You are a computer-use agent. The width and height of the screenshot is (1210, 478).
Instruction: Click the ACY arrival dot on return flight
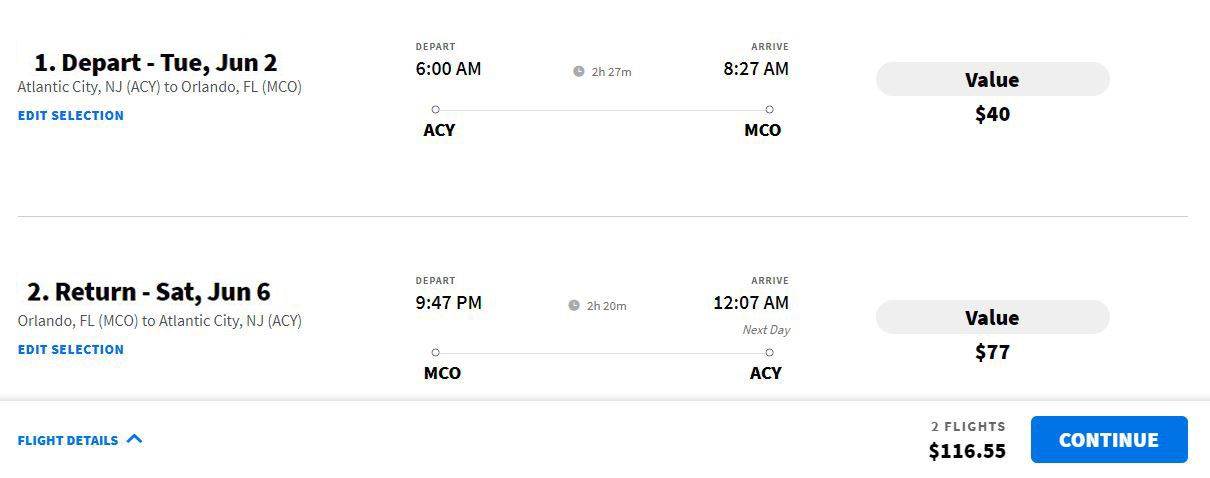tap(769, 352)
